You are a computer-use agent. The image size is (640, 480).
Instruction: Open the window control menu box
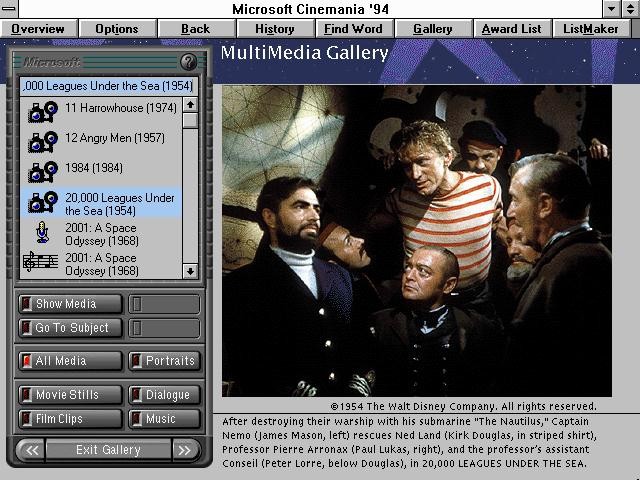pos(9,9)
